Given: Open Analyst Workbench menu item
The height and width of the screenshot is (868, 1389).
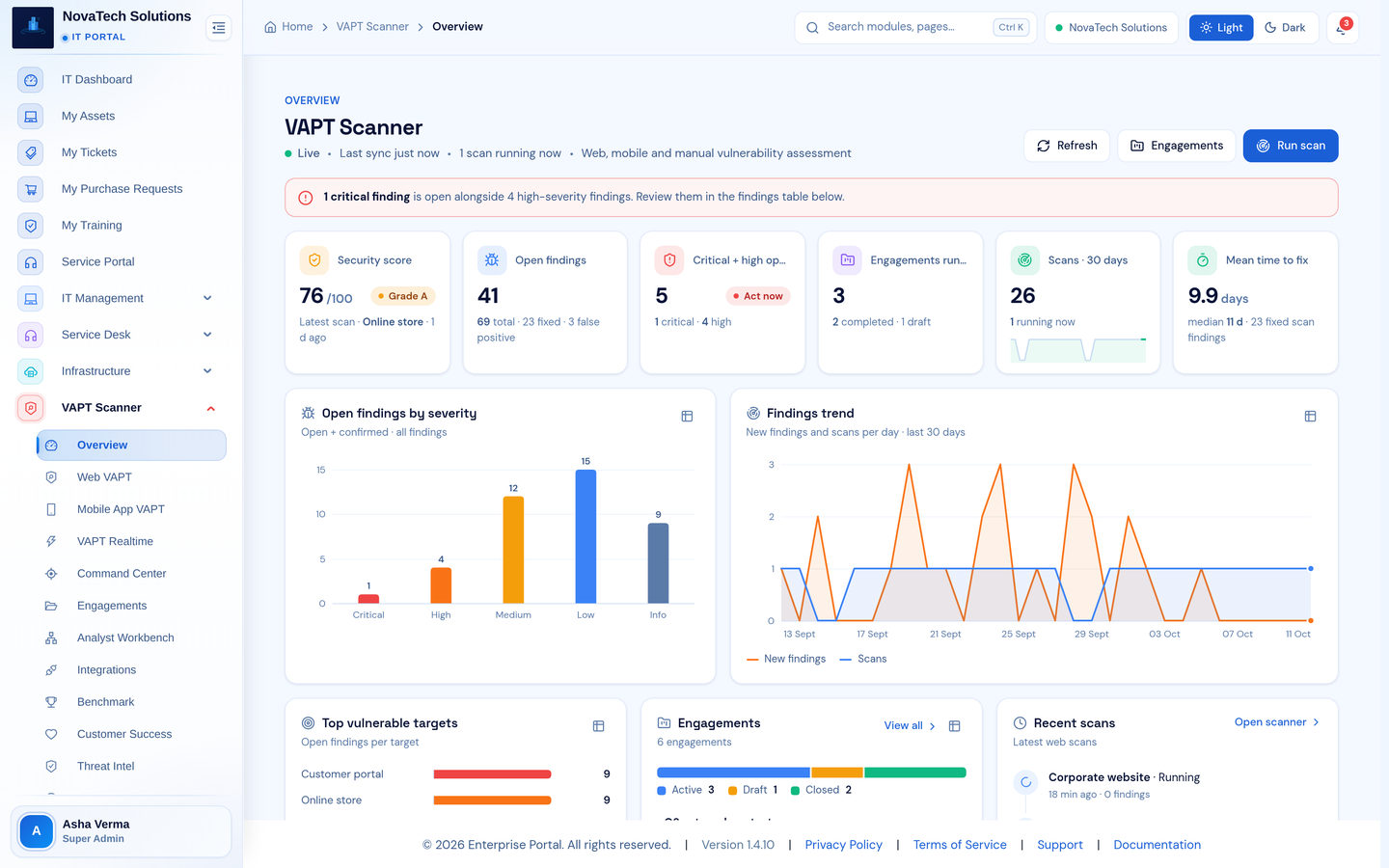Looking at the screenshot, I should [131, 638].
